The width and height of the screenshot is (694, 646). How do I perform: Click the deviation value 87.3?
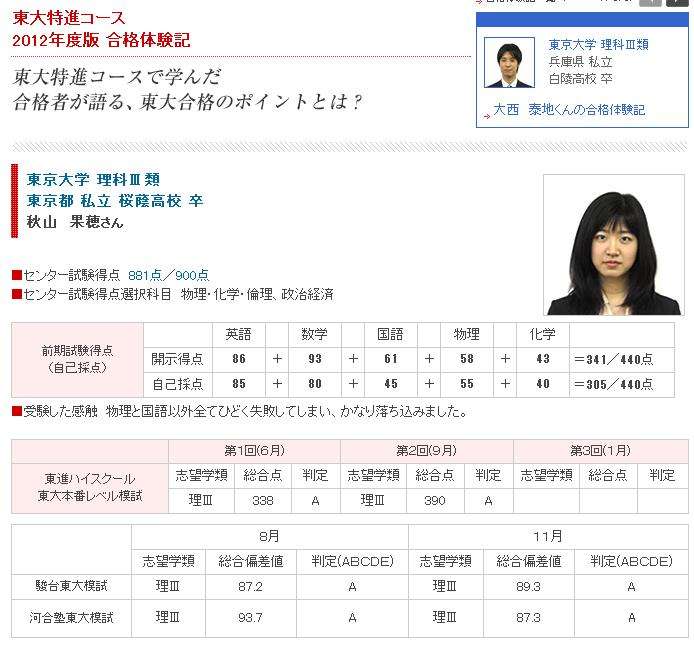[528, 618]
